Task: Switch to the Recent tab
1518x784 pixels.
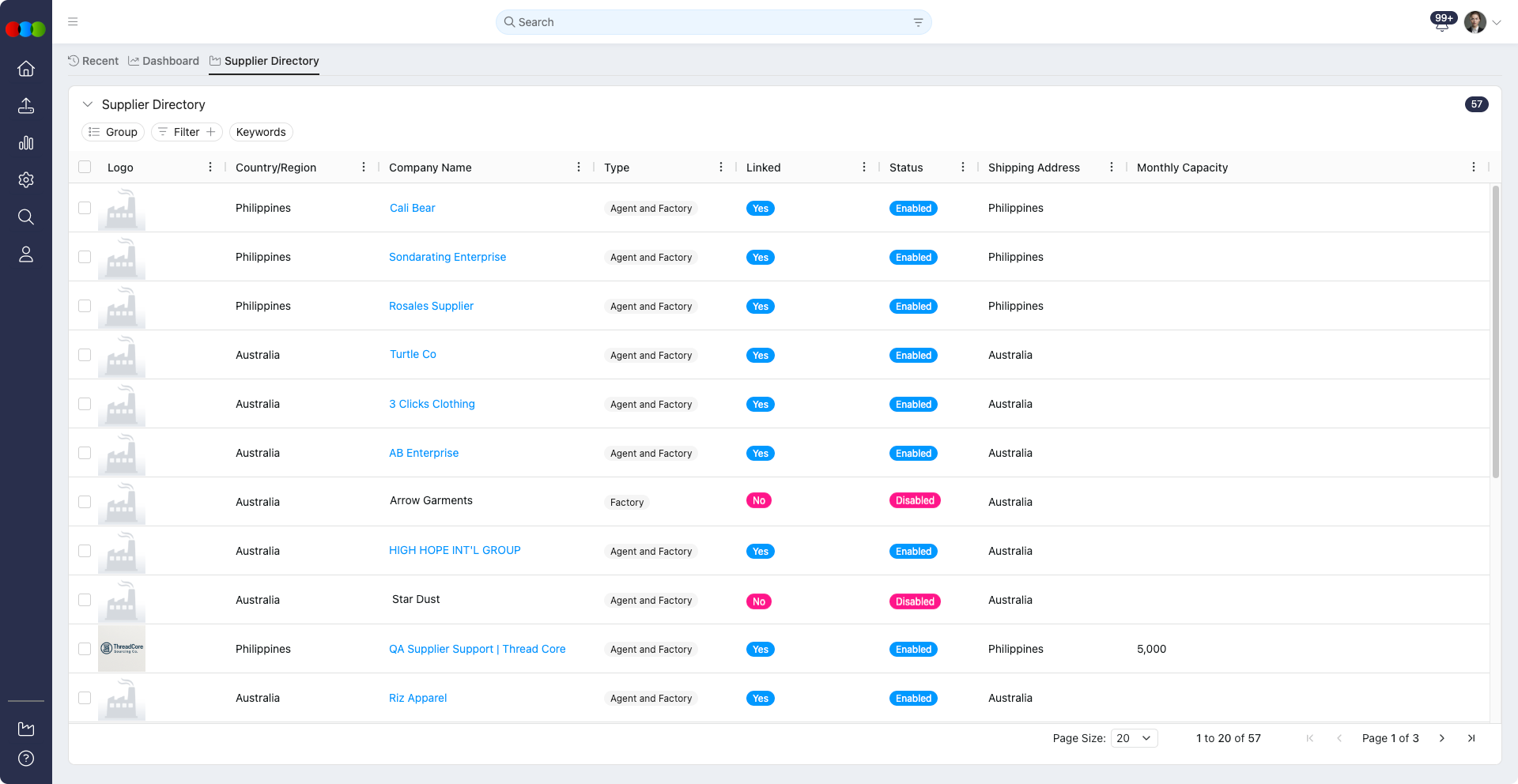Action: coord(93,61)
